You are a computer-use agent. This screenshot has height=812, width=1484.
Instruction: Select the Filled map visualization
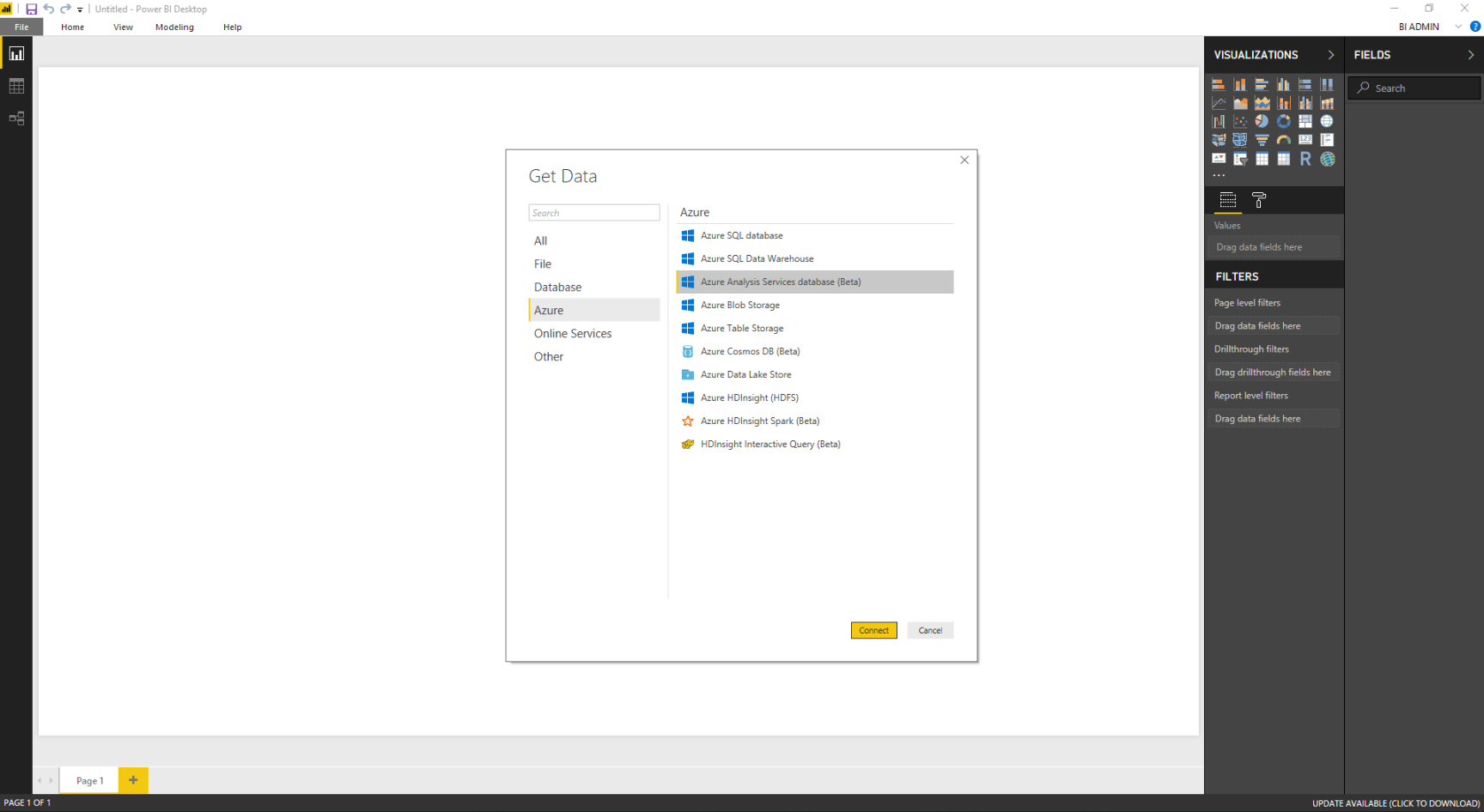click(1219, 140)
